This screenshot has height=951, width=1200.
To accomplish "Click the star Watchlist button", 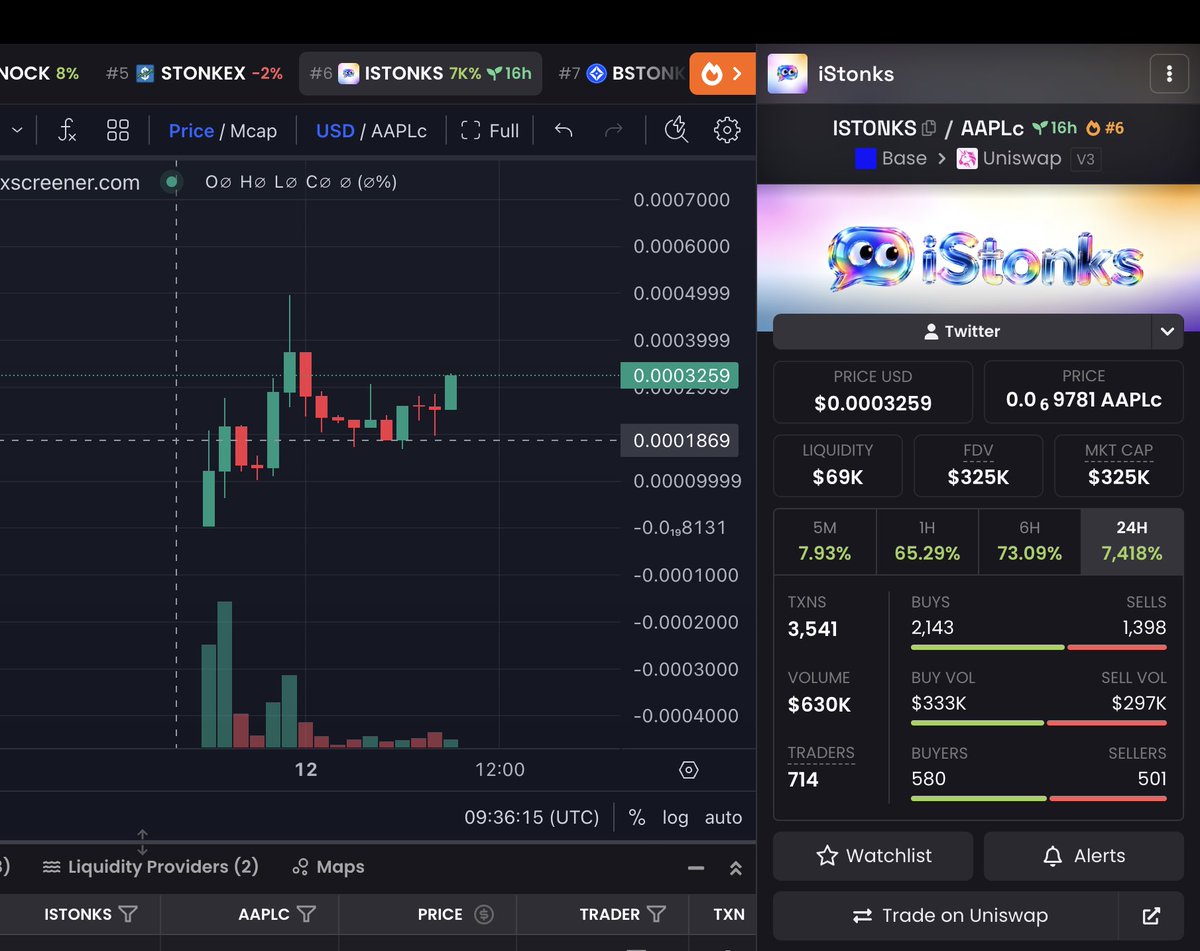I will (873, 856).
